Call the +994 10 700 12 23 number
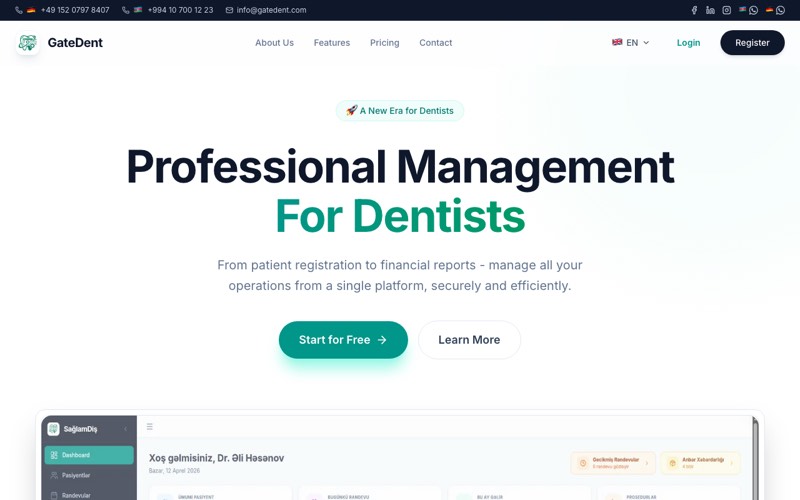Viewport: 800px width, 500px height. tap(167, 10)
